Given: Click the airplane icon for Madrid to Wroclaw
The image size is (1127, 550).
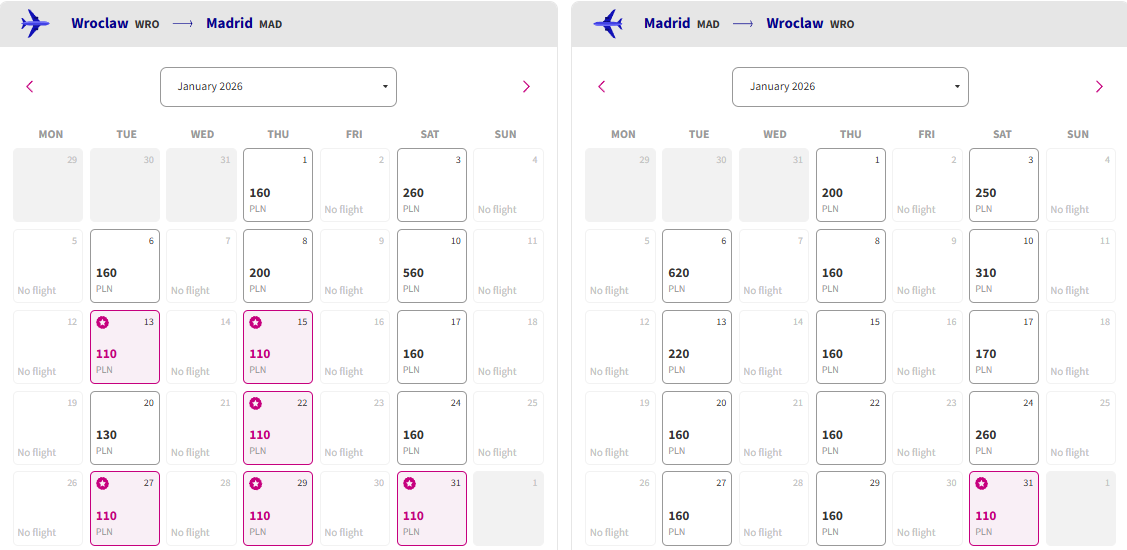Looking at the screenshot, I should tap(608, 24).
